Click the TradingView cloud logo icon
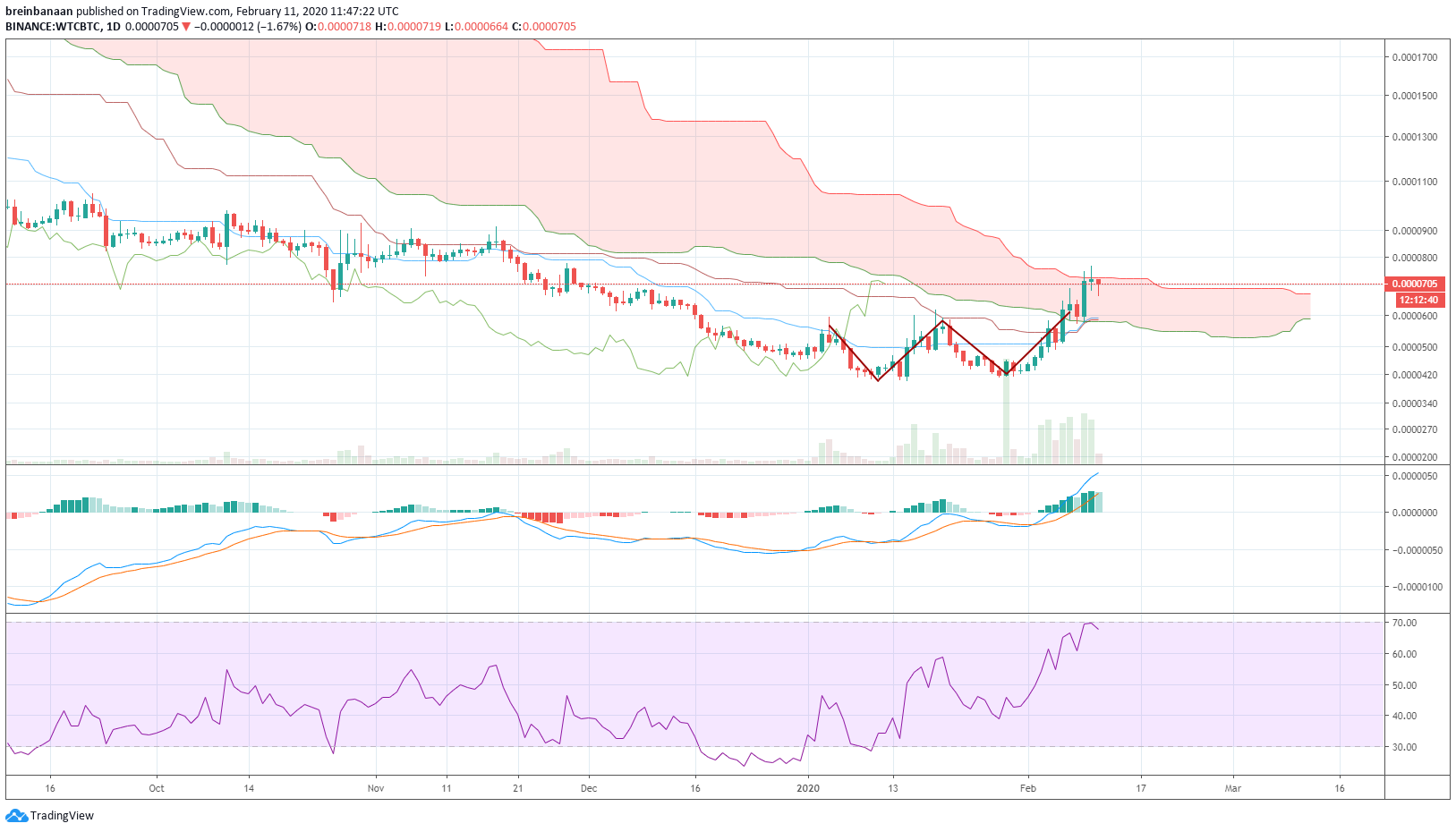1456x832 pixels. (16, 815)
